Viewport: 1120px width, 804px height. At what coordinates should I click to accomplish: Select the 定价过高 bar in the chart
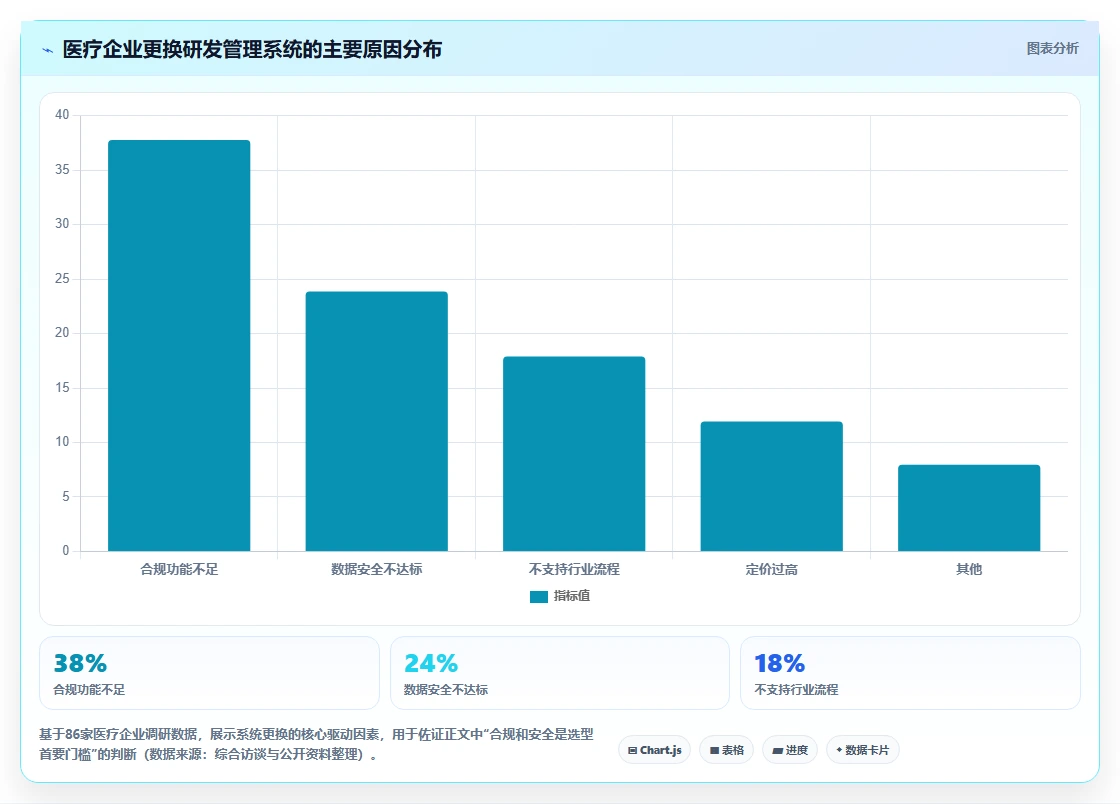[771, 486]
